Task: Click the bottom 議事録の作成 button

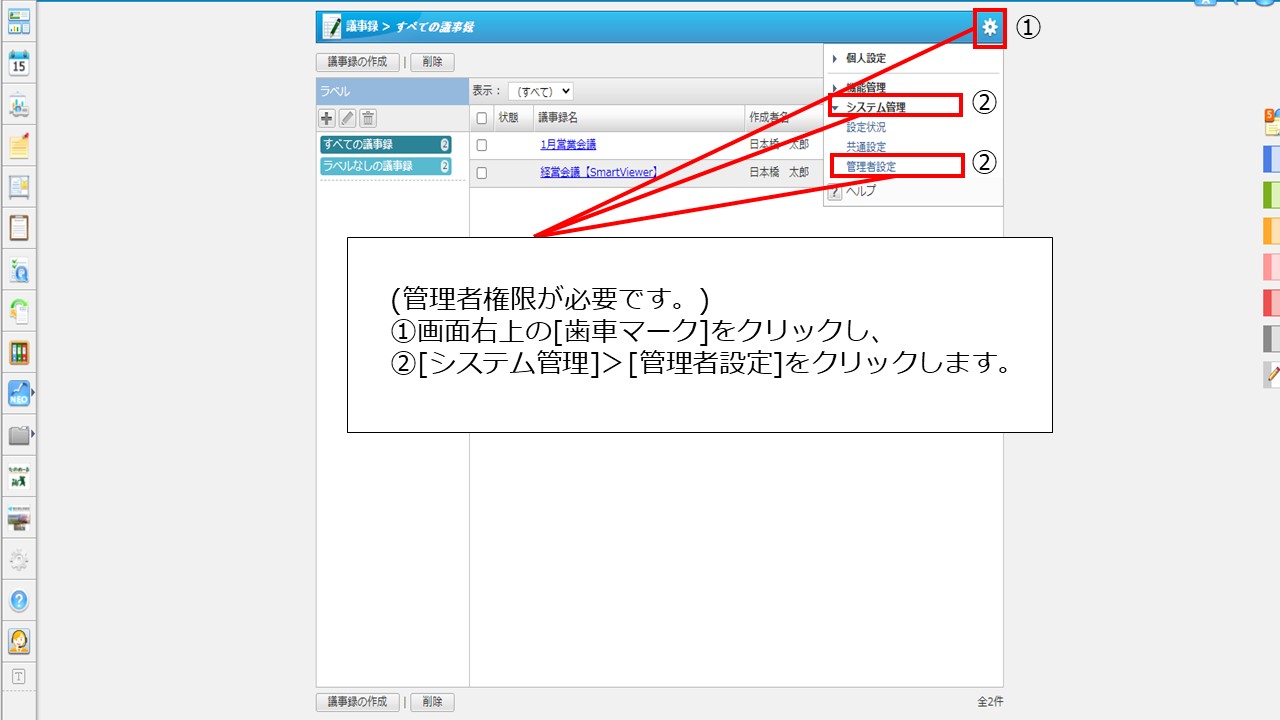Action: 358,702
